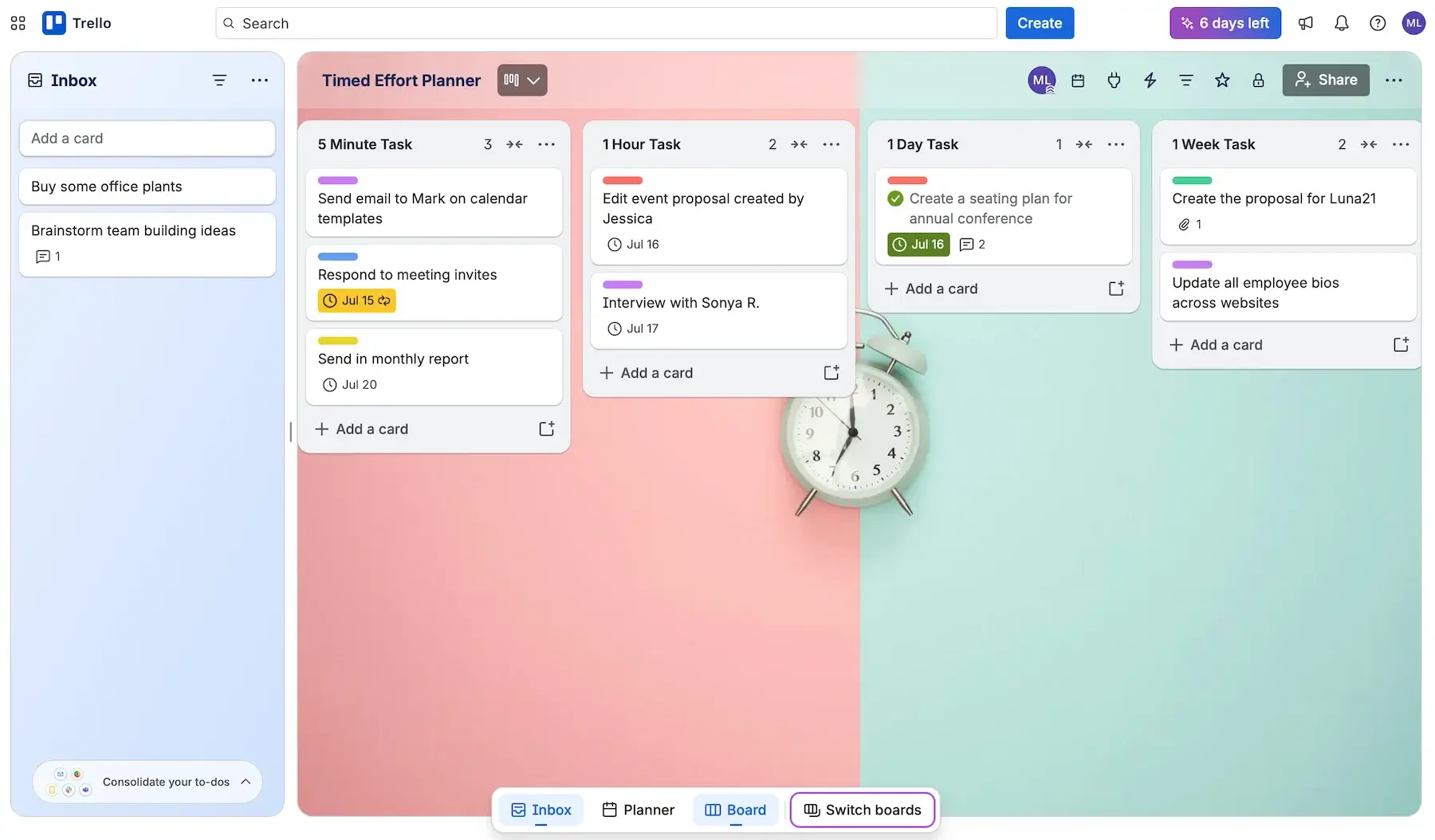This screenshot has height=840, width=1435.
Task: Open the board visibility lock icon
Action: (x=1258, y=80)
